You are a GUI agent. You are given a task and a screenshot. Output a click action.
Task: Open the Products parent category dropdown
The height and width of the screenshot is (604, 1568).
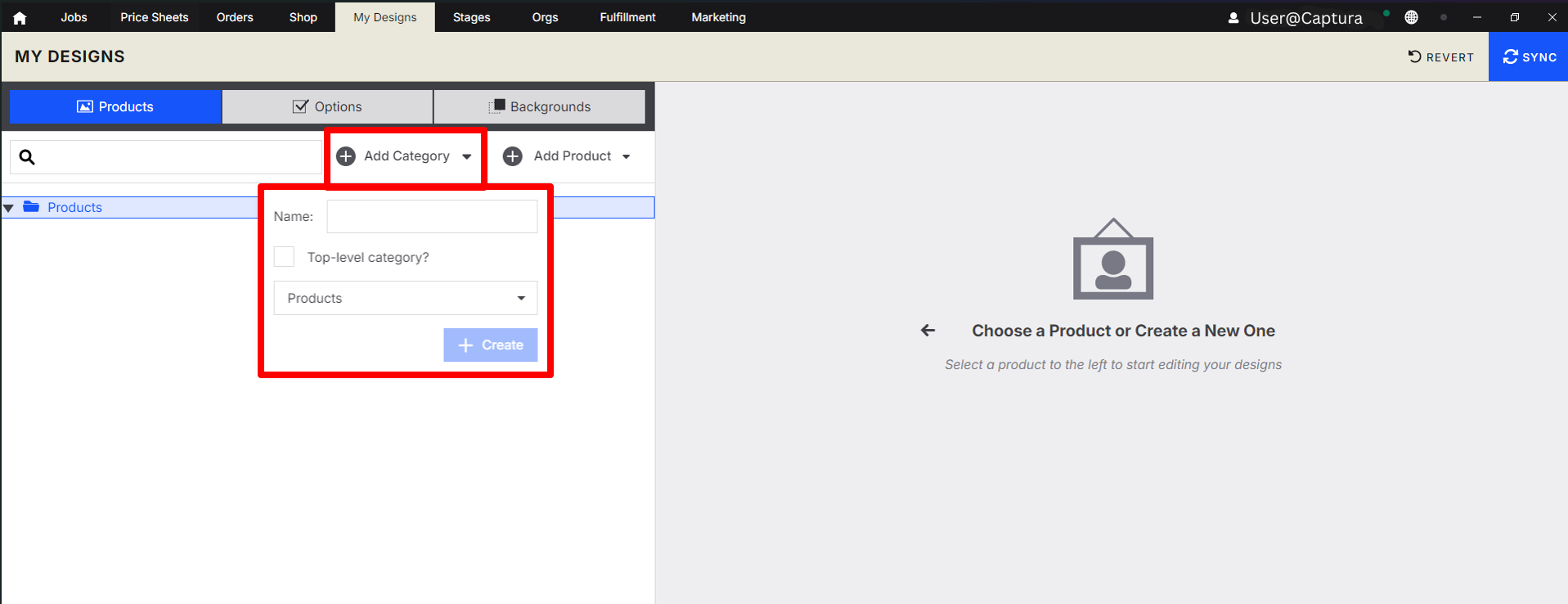(406, 298)
